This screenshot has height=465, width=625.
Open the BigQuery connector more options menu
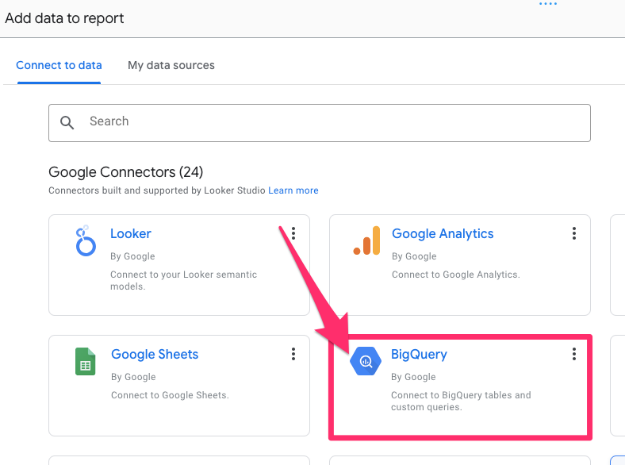coord(574,354)
